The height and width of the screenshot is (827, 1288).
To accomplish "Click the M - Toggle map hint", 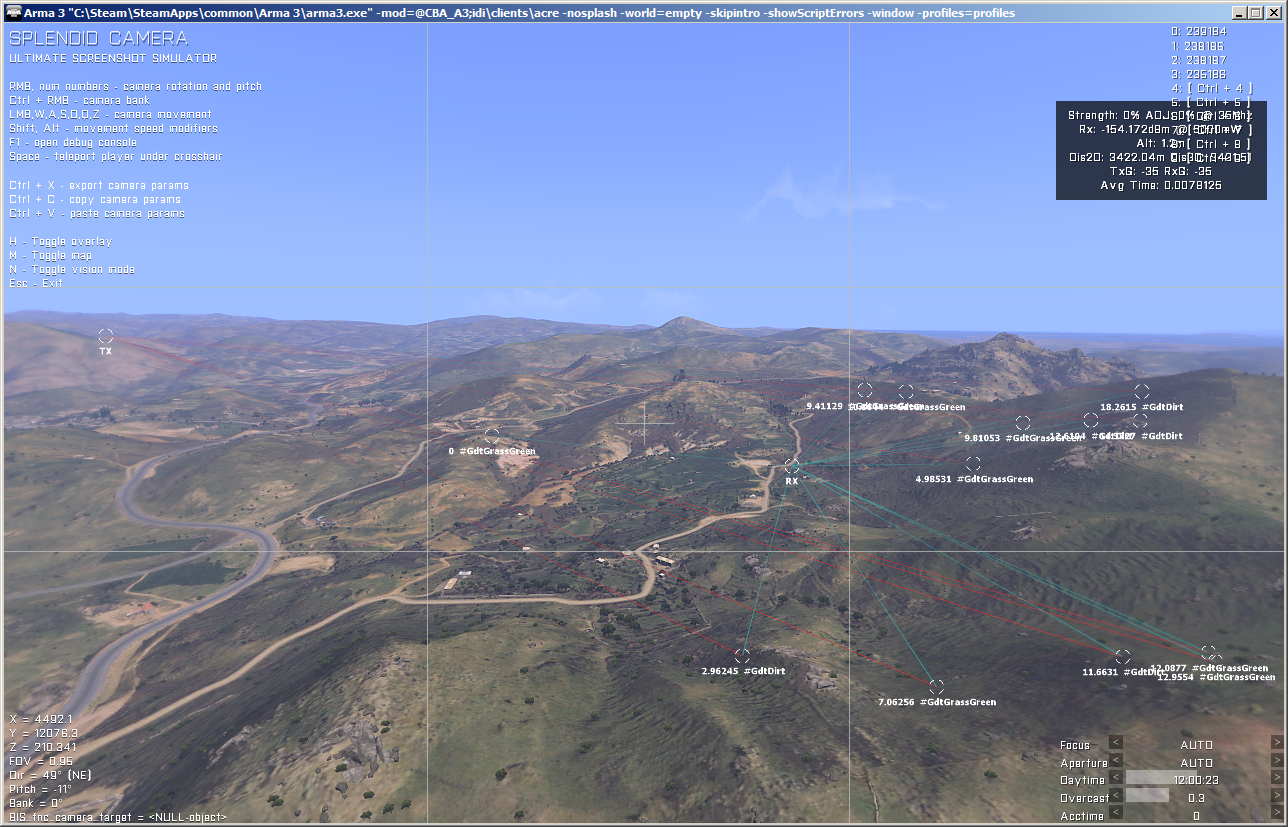I will 53,255.
